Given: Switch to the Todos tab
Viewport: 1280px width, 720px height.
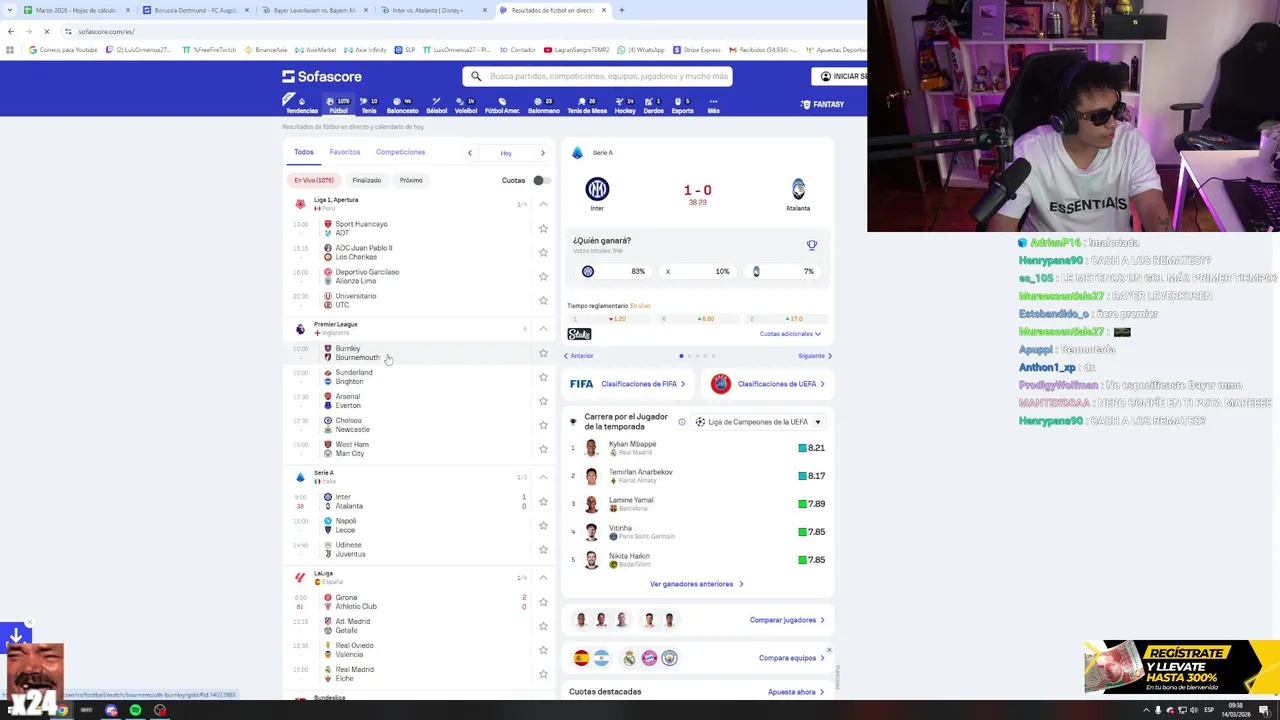Looking at the screenshot, I should coord(304,152).
